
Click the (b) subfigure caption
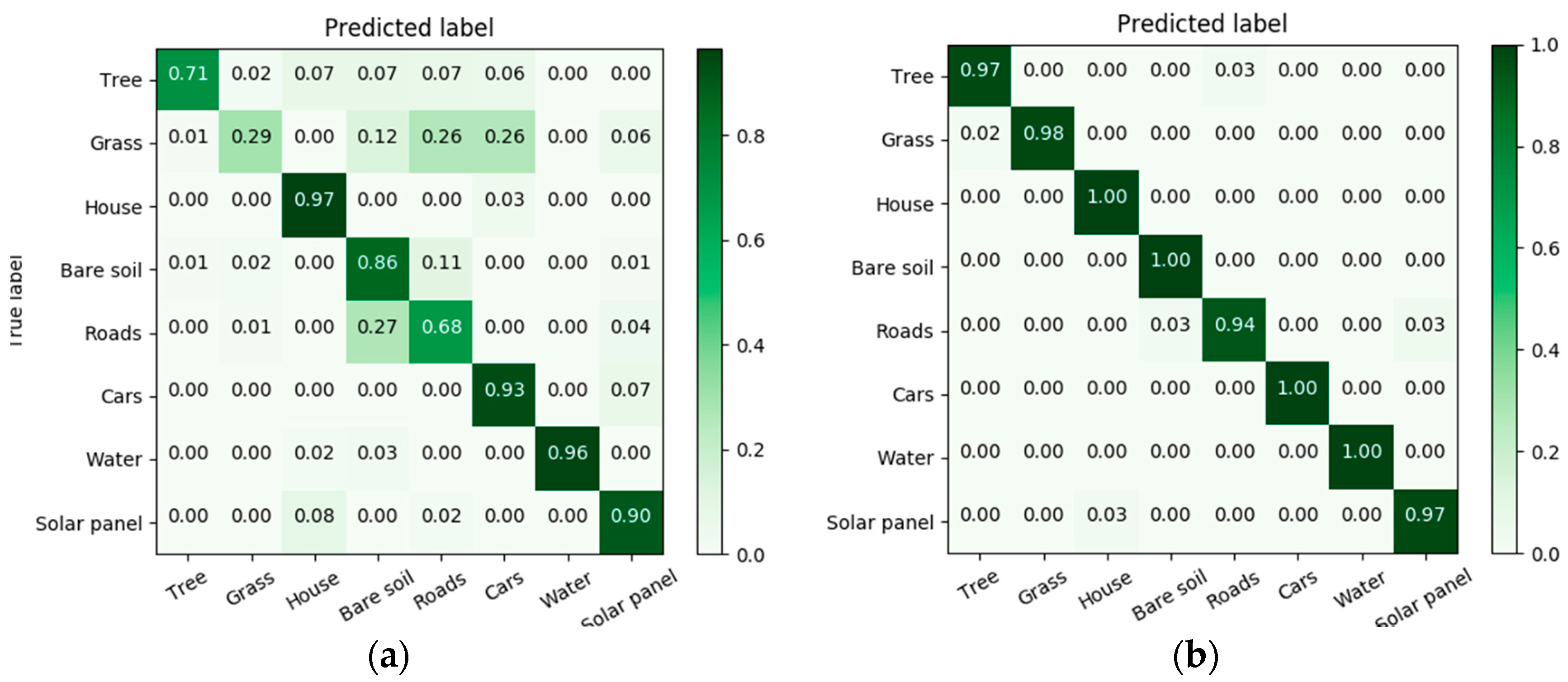point(1195,656)
